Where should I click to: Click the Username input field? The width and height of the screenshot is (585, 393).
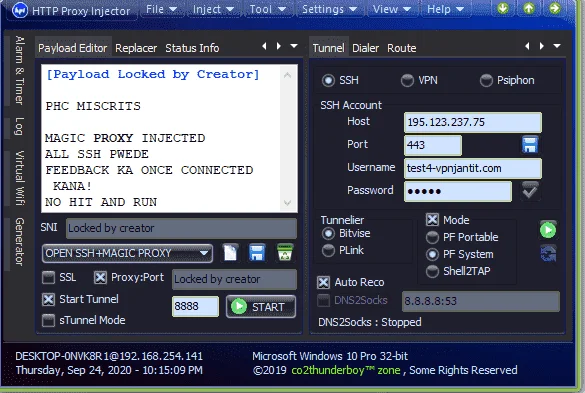click(473, 168)
